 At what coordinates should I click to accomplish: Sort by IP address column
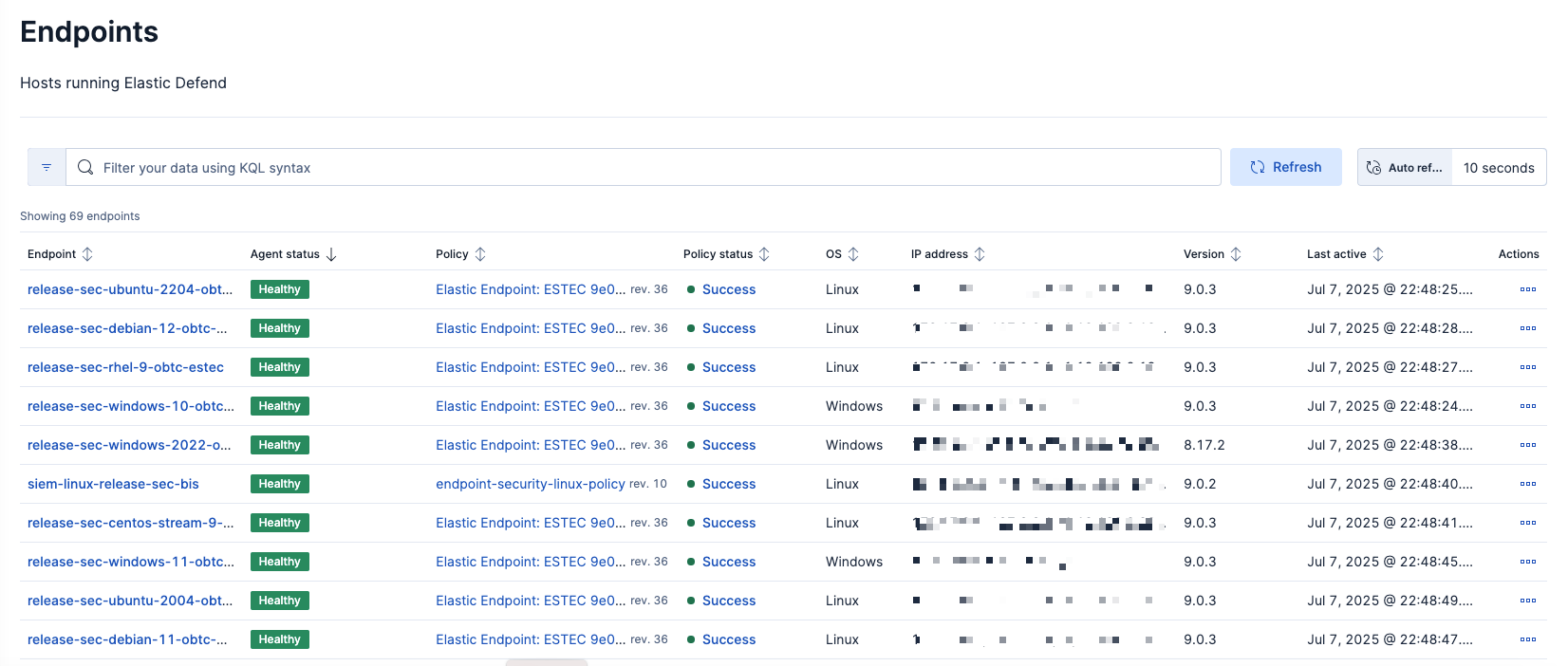point(980,254)
